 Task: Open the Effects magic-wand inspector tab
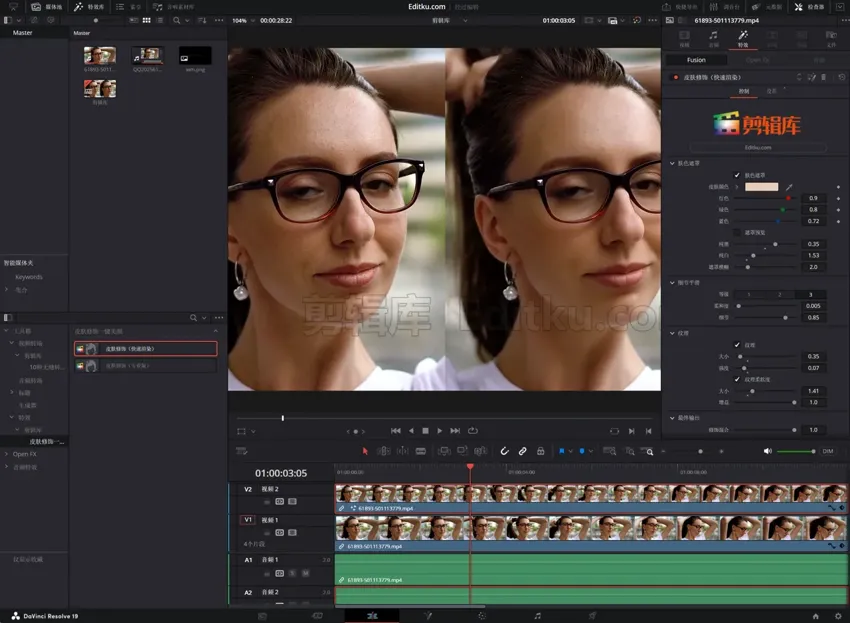pos(743,38)
